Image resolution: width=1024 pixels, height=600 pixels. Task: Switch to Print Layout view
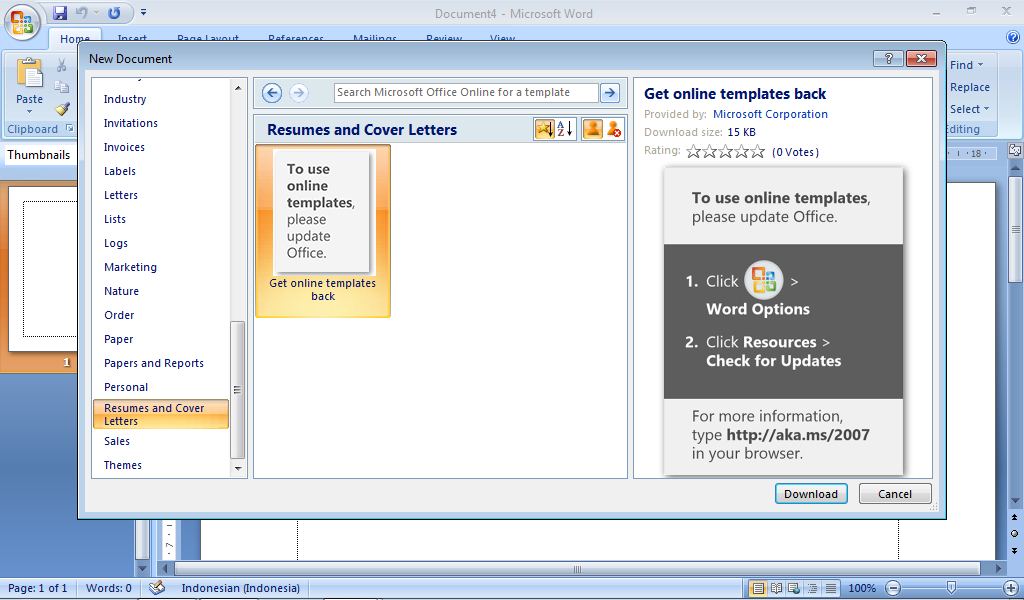(758, 588)
